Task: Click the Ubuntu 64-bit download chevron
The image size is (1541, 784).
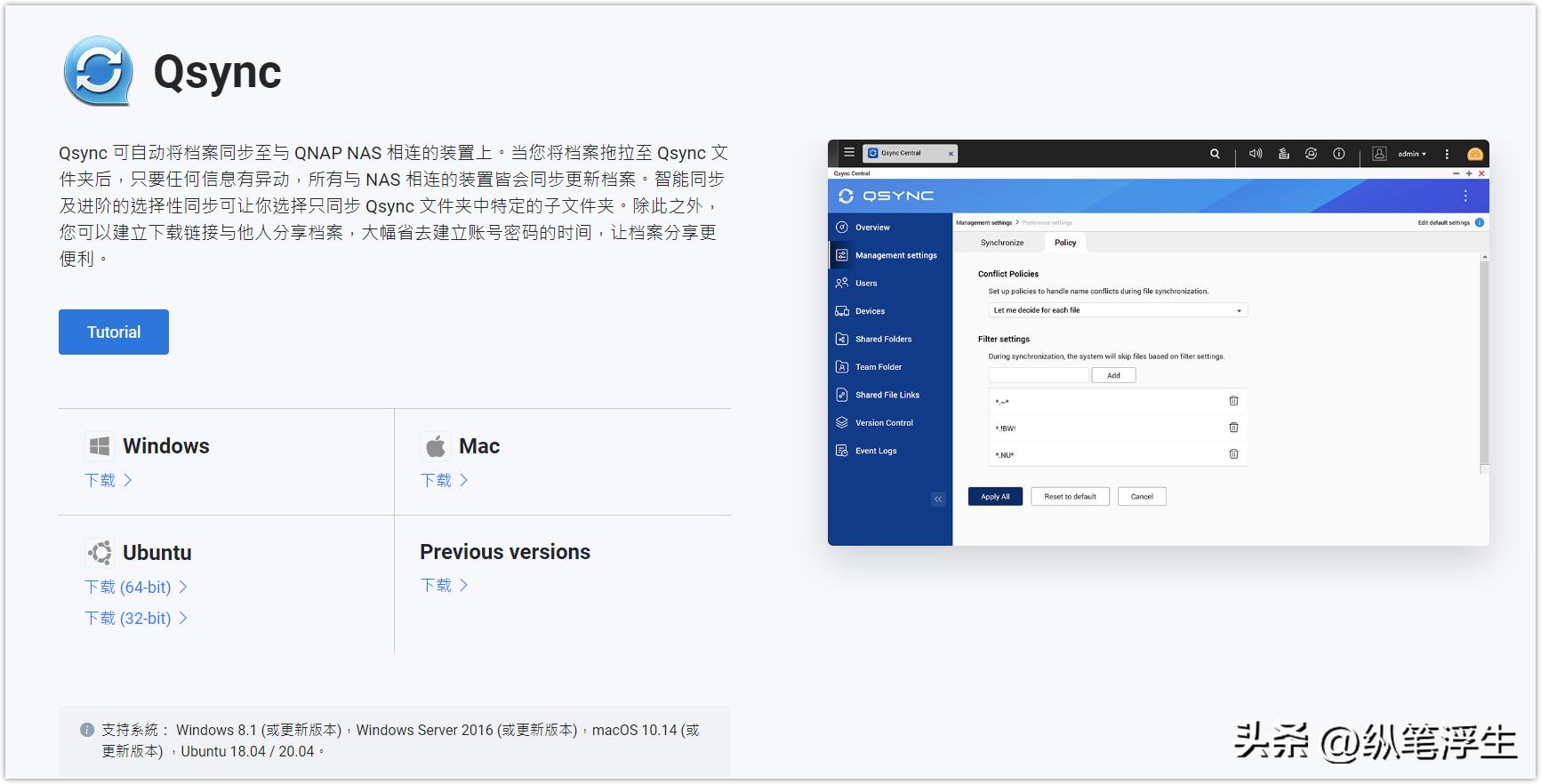Action: click(183, 587)
